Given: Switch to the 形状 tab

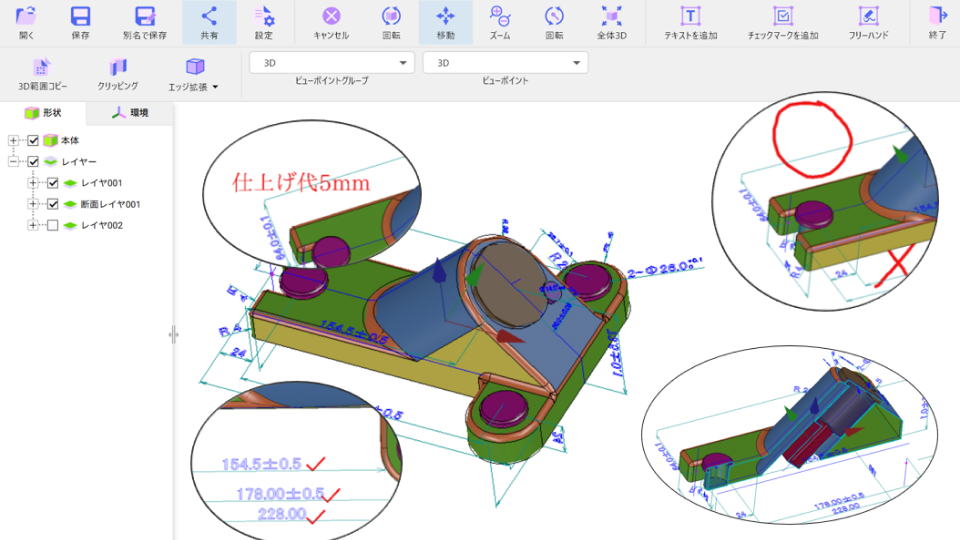Looking at the screenshot, I should 43,113.
